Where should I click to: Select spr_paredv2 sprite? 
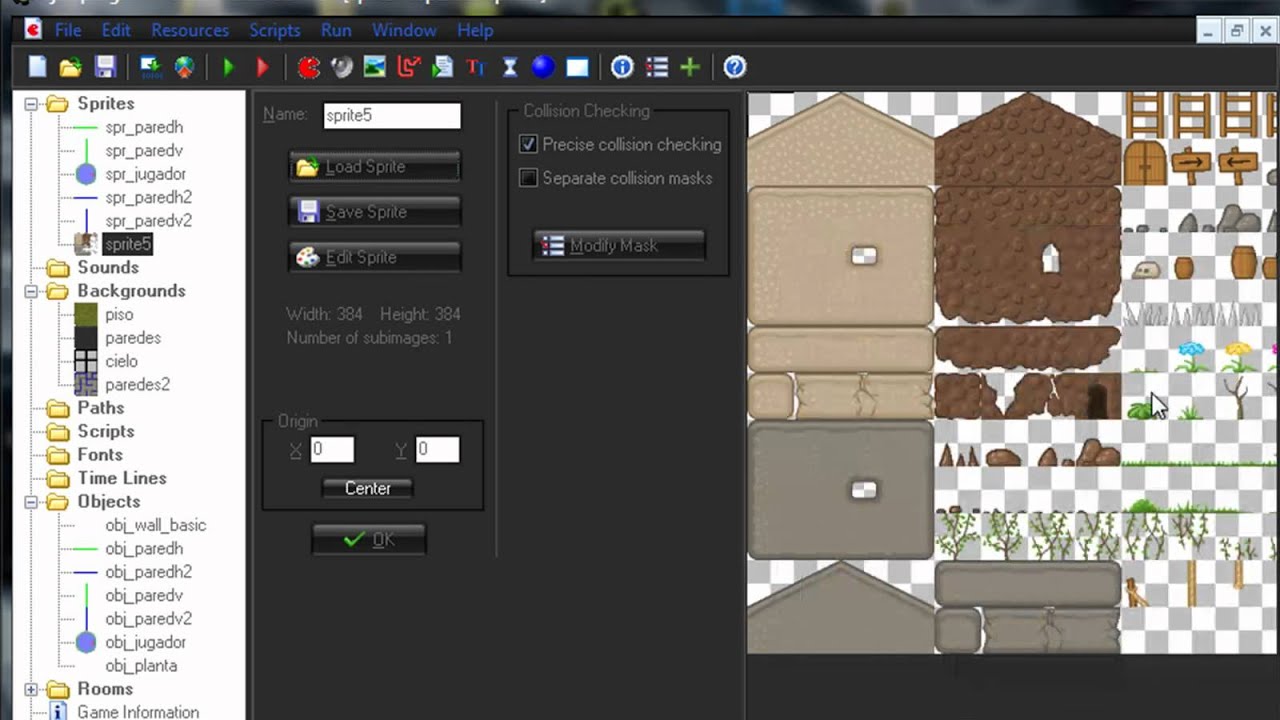[x=148, y=221]
